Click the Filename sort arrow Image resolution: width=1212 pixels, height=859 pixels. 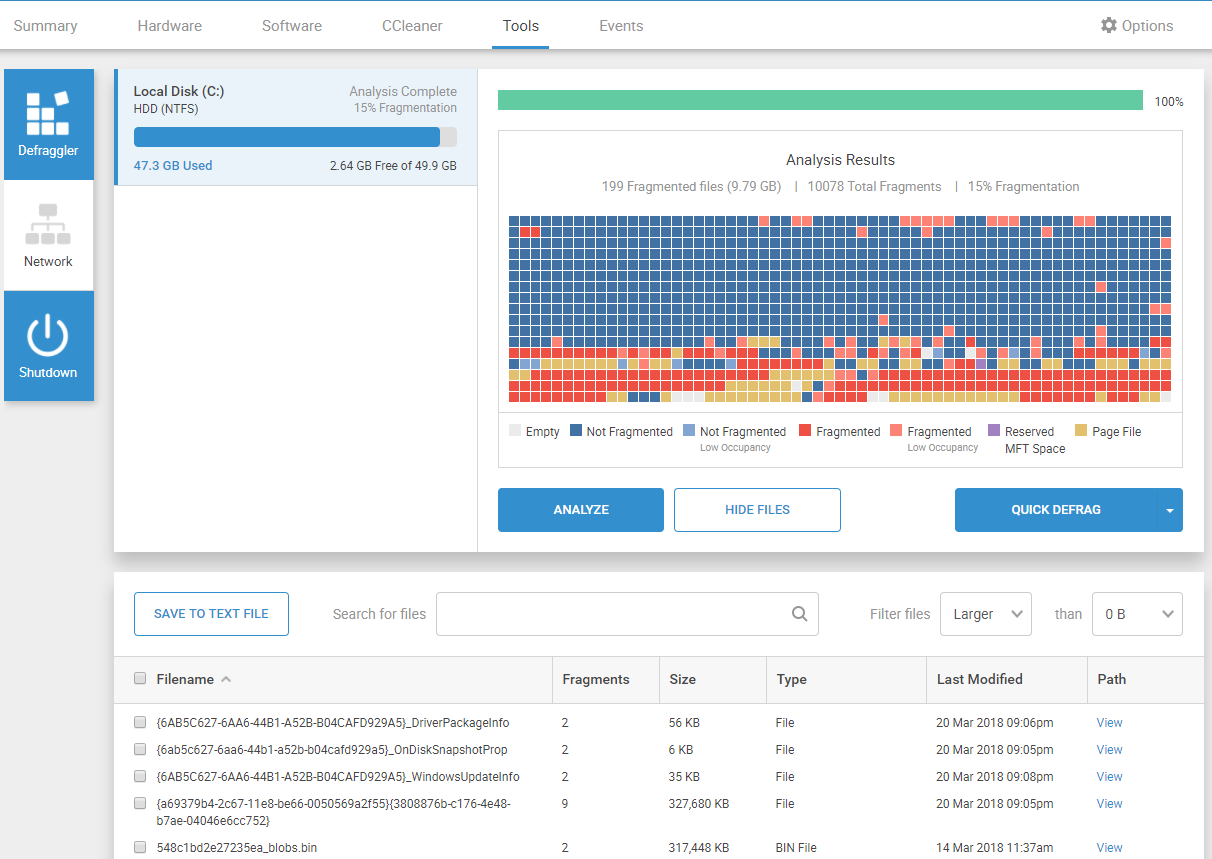[x=226, y=680]
